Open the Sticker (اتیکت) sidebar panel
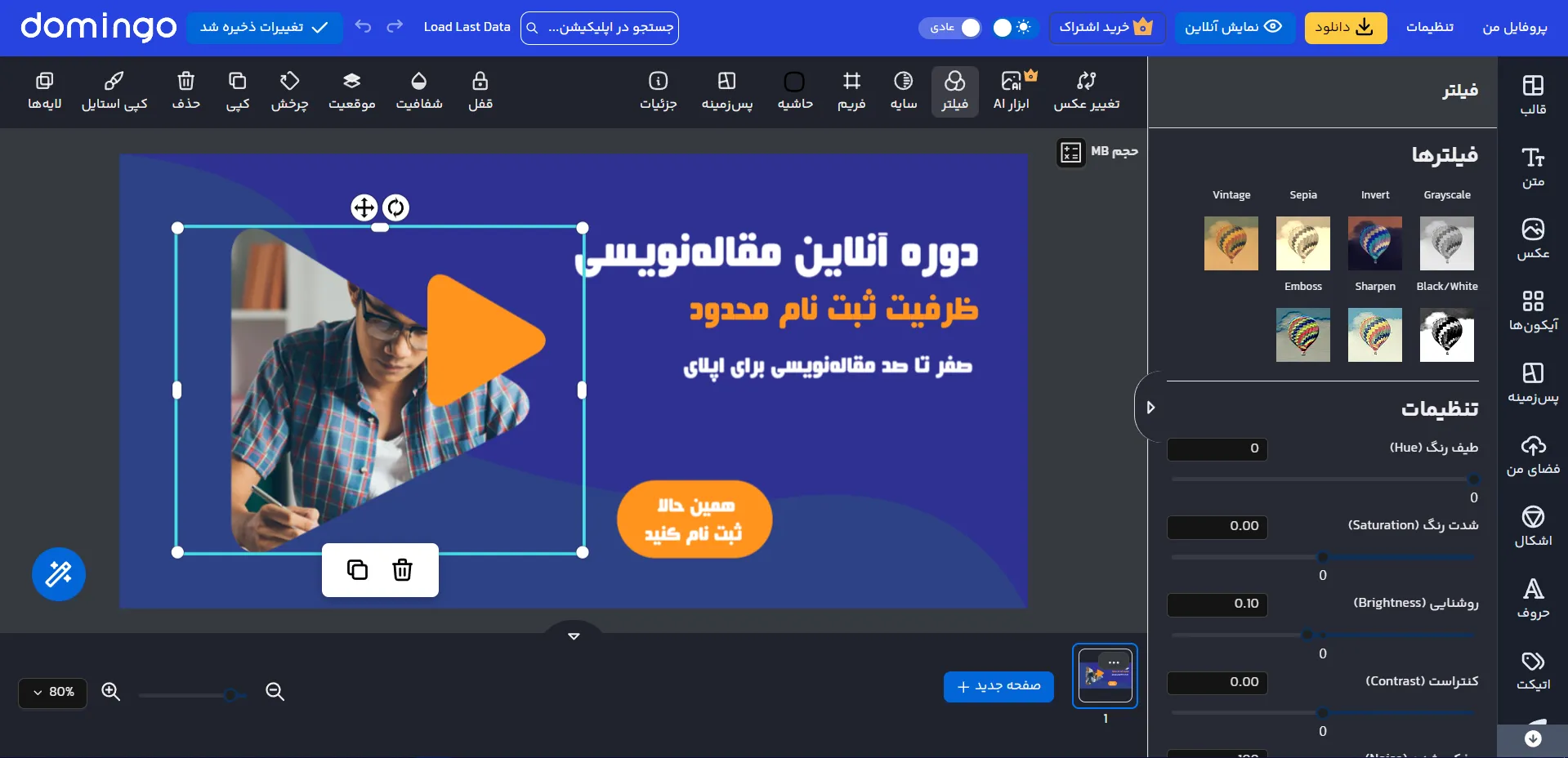The image size is (1568, 758). click(x=1533, y=670)
